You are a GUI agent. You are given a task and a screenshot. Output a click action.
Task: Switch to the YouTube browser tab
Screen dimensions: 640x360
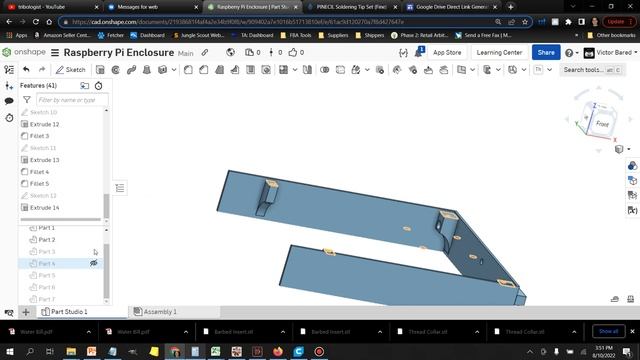[52, 7]
